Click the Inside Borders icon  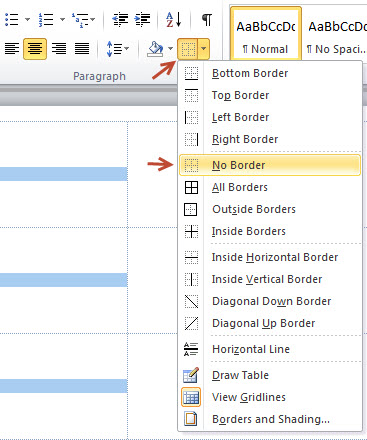191,231
